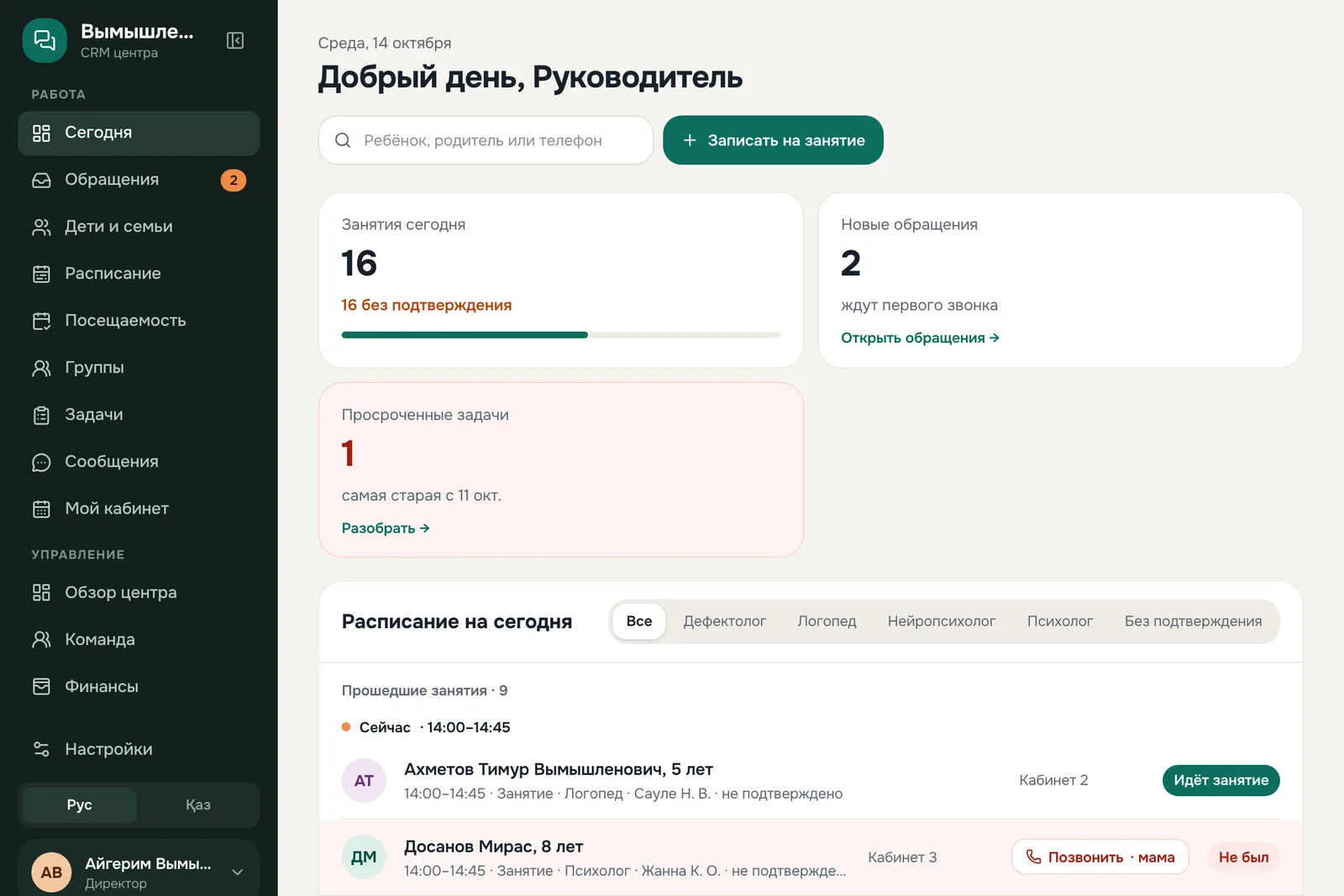Collapse the sidebar with the panel icon
1344x896 pixels.
pos(235,40)
